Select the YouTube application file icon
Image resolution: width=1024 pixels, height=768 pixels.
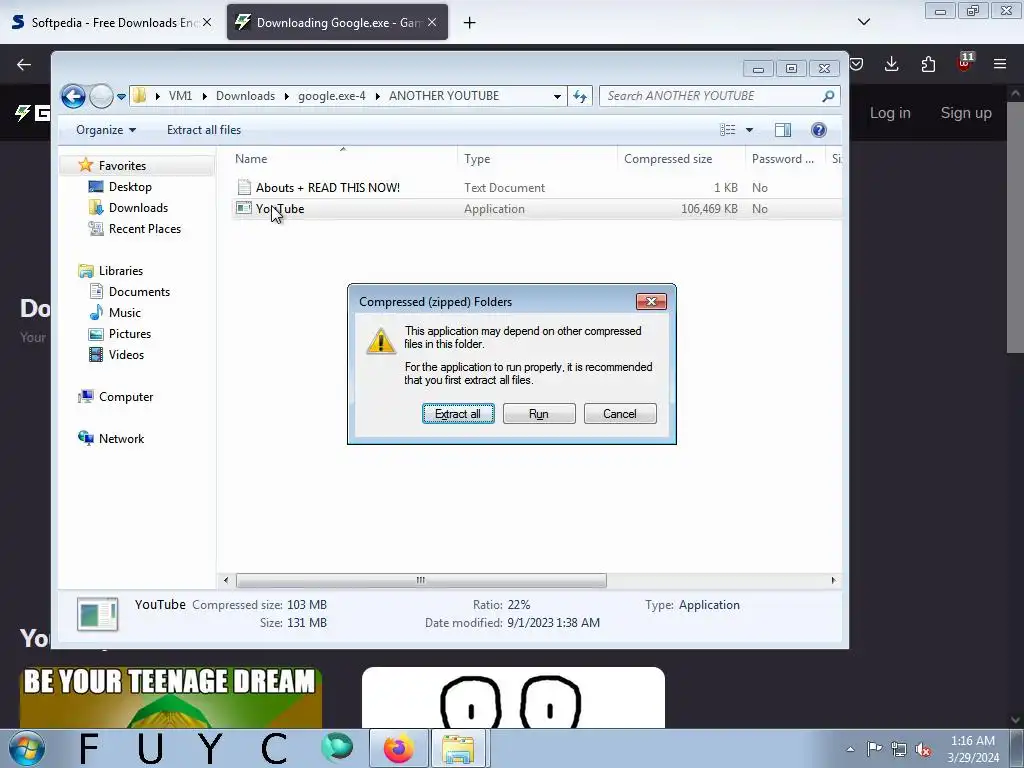click(x=244, y=208)
